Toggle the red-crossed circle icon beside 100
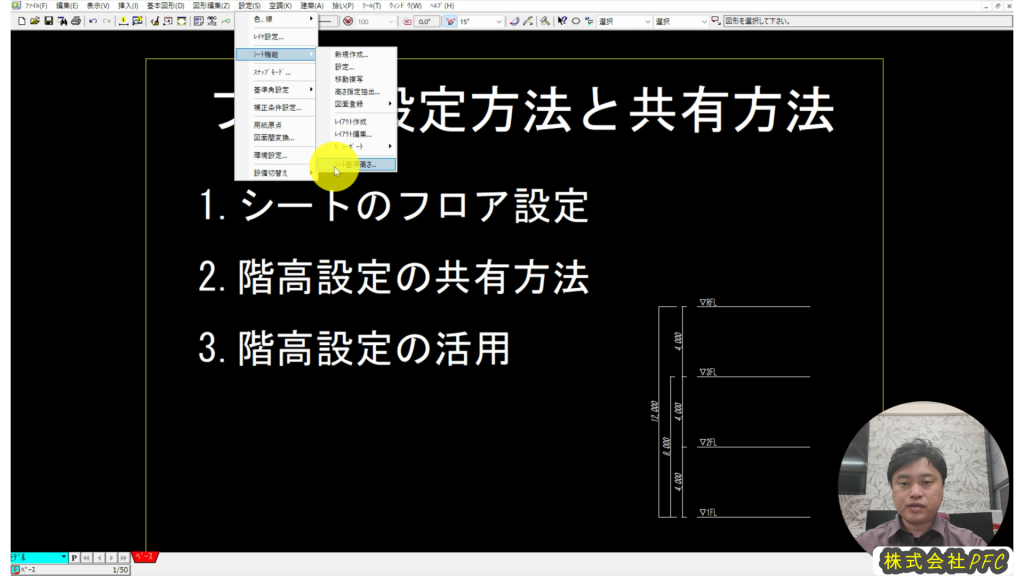 pos(347,21)
